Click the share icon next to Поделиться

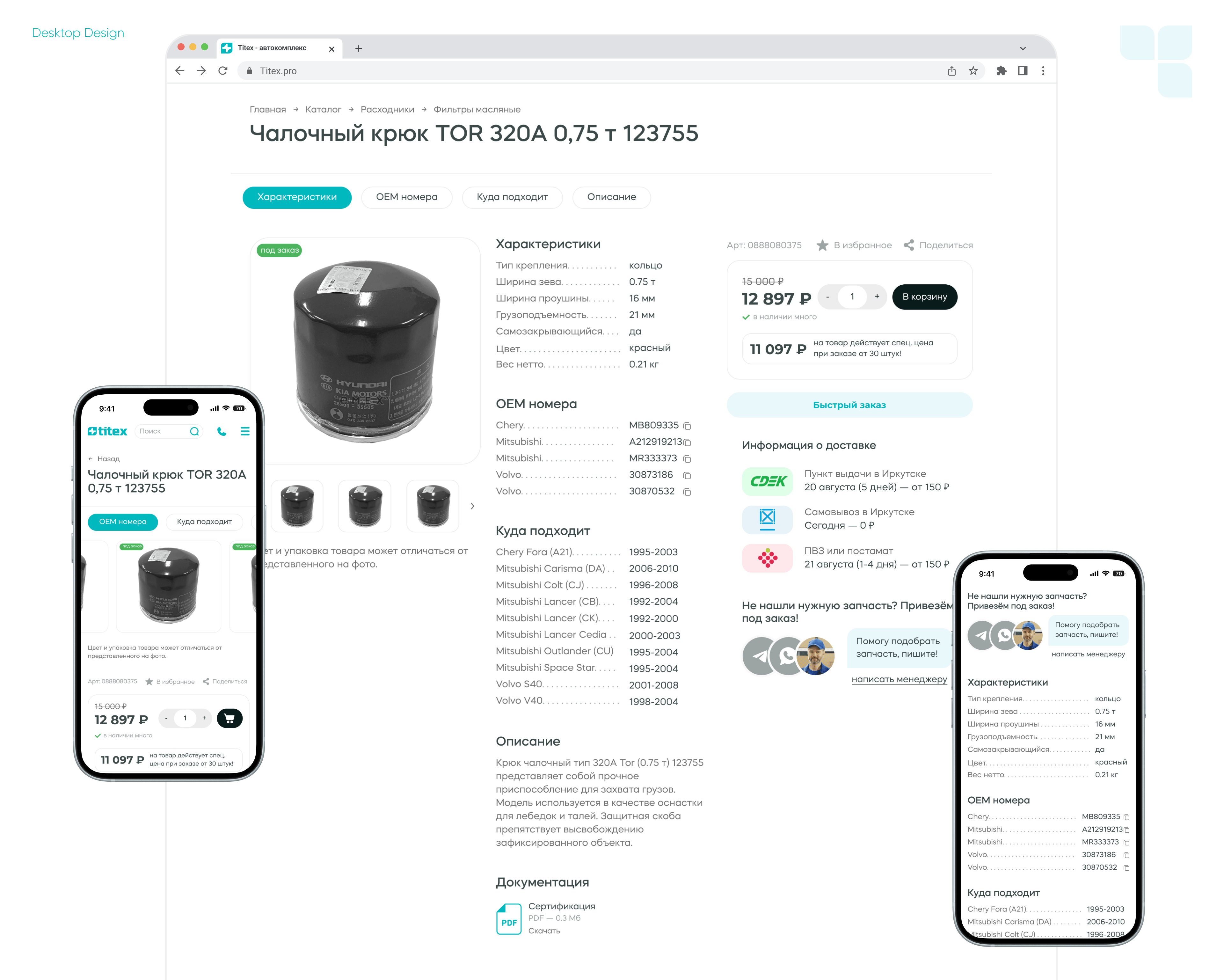908,245
